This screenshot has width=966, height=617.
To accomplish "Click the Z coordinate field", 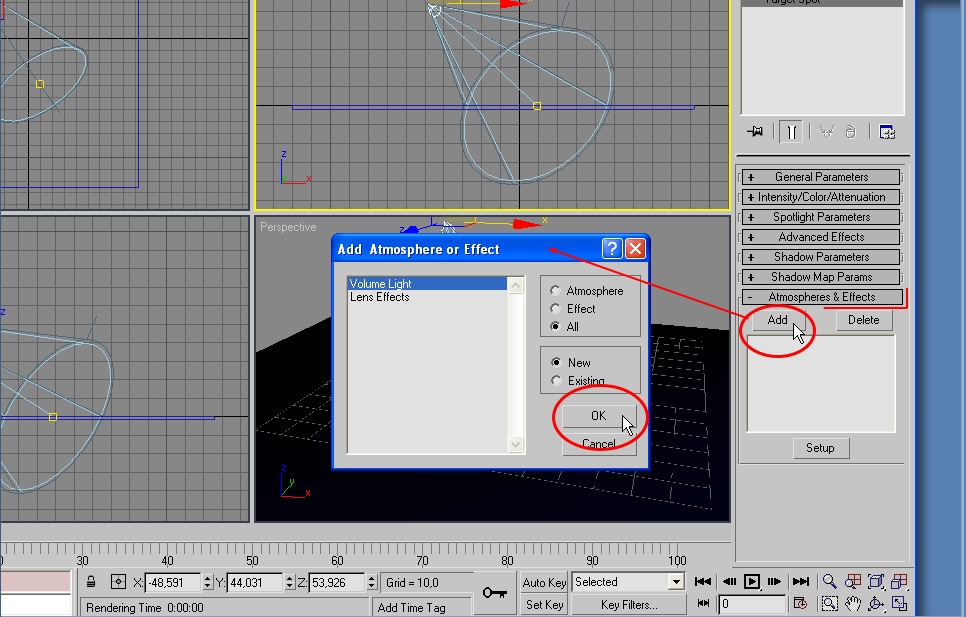I will 337,582.
